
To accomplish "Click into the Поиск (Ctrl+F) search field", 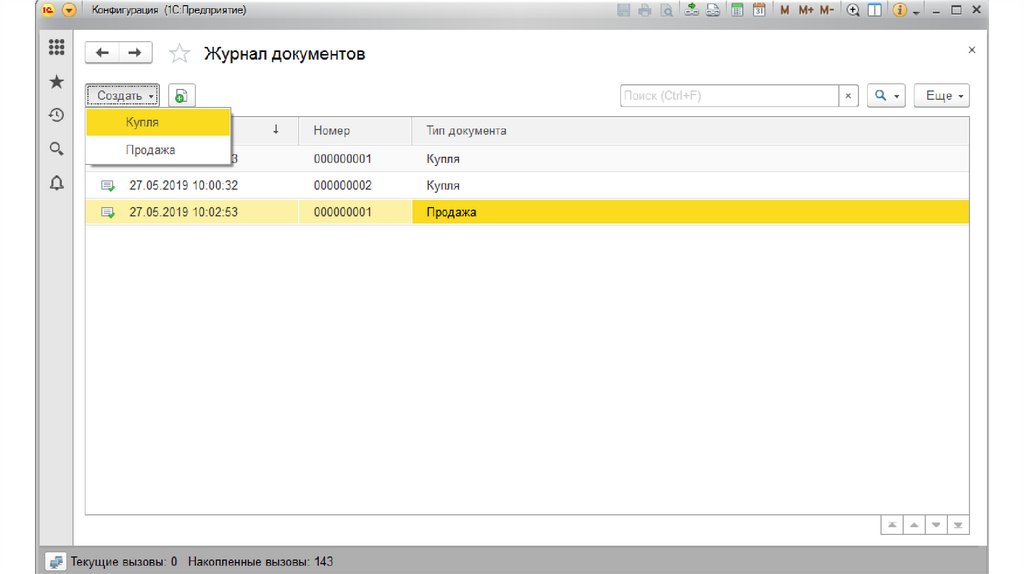I will [729, 95].
